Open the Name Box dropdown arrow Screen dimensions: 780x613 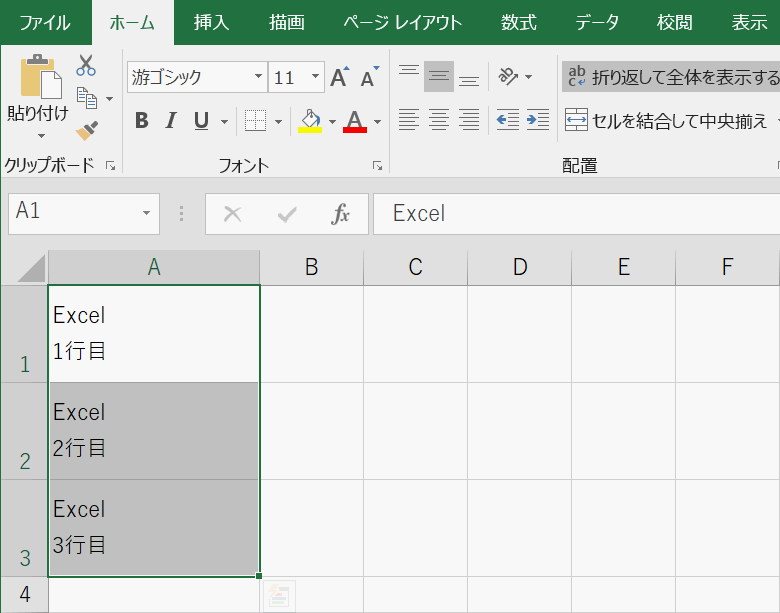[x=146, y=213]
